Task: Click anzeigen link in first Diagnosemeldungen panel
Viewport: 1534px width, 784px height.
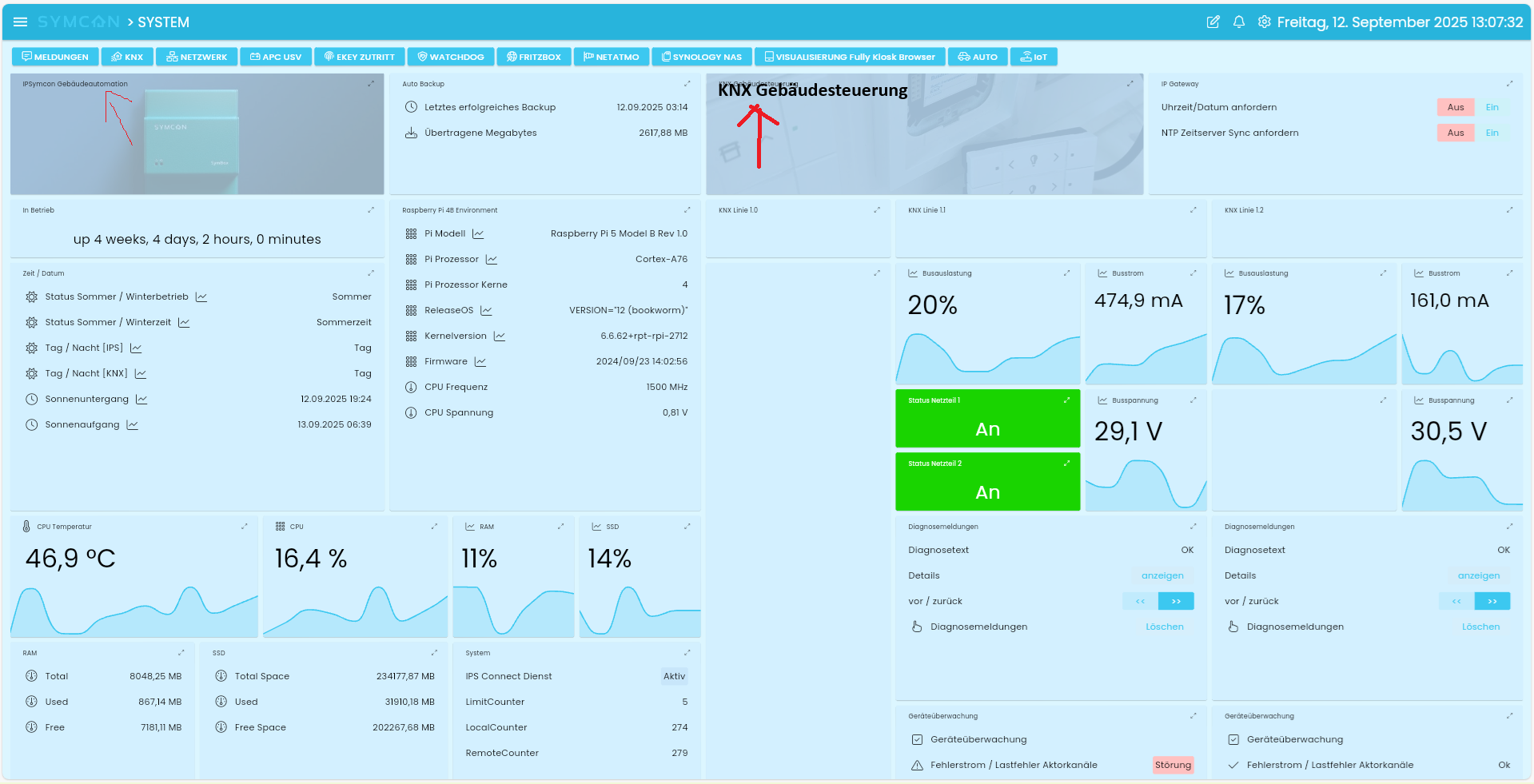Action: click(x=1161, y=576)
